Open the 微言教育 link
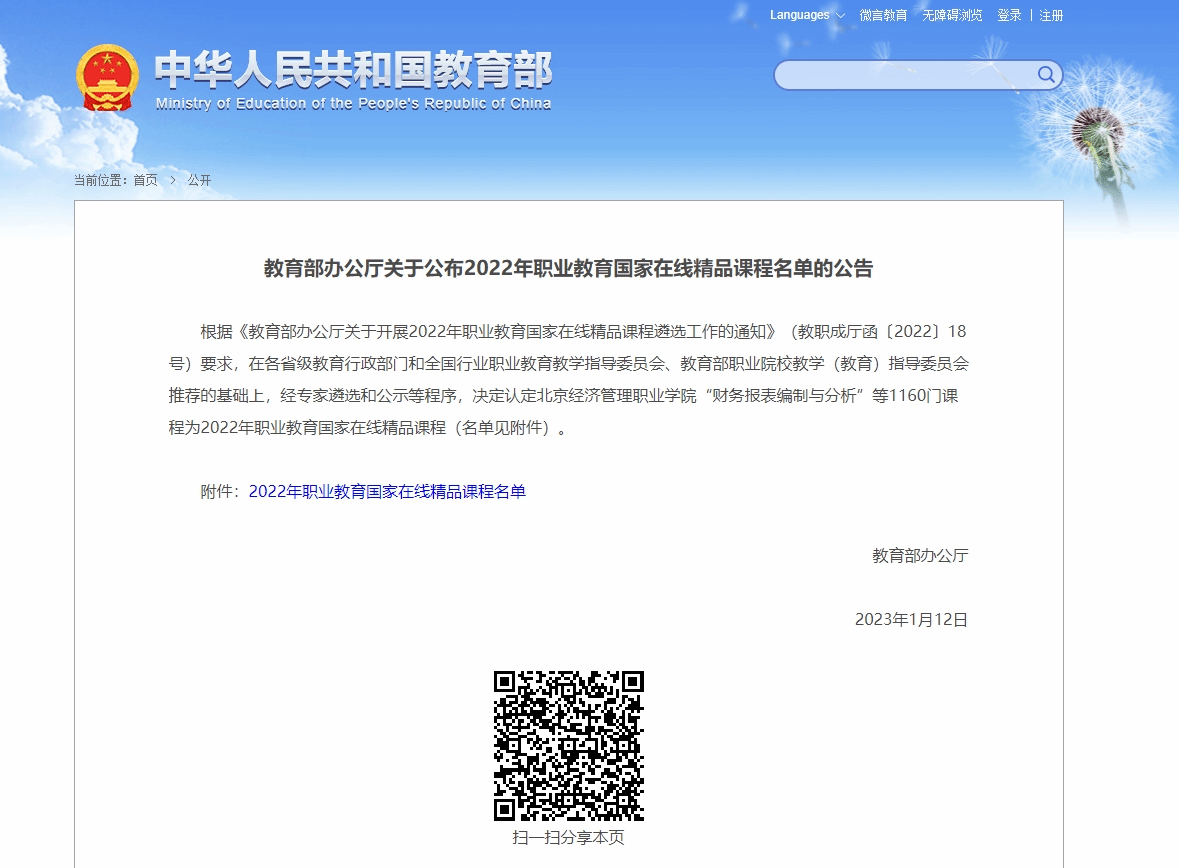 [x=883, y=16]
